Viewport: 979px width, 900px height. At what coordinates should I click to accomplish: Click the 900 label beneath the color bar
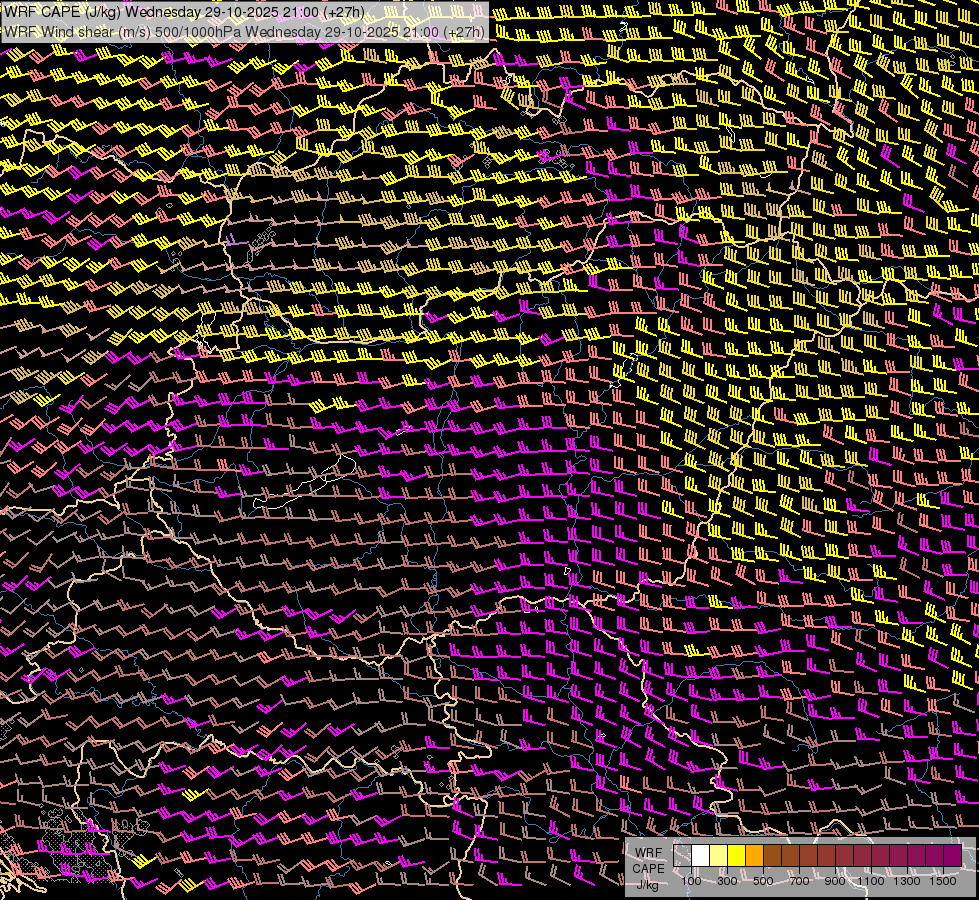coord(835,881)
